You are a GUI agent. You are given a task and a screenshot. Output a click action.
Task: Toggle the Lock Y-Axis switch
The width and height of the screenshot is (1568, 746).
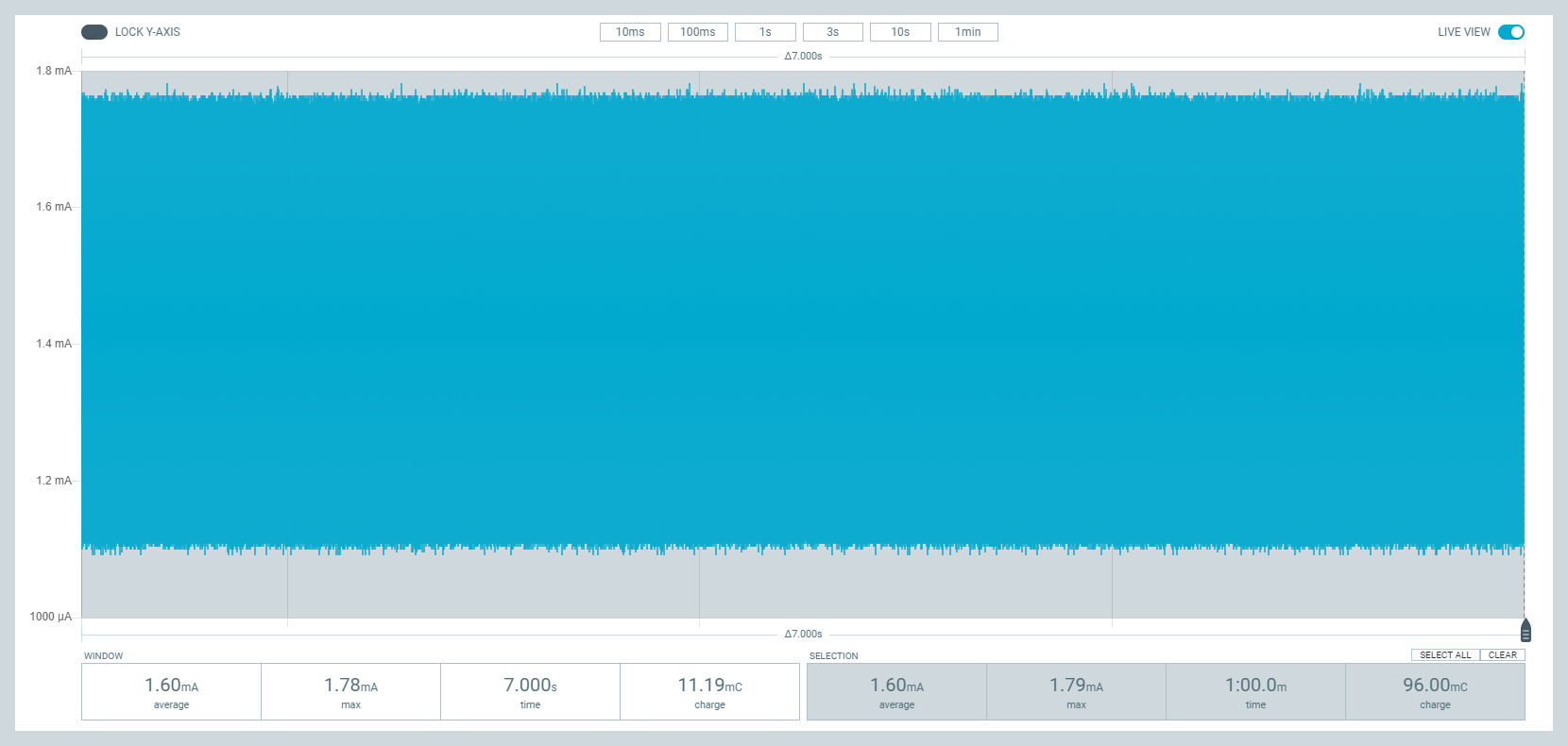pos(94,32)
